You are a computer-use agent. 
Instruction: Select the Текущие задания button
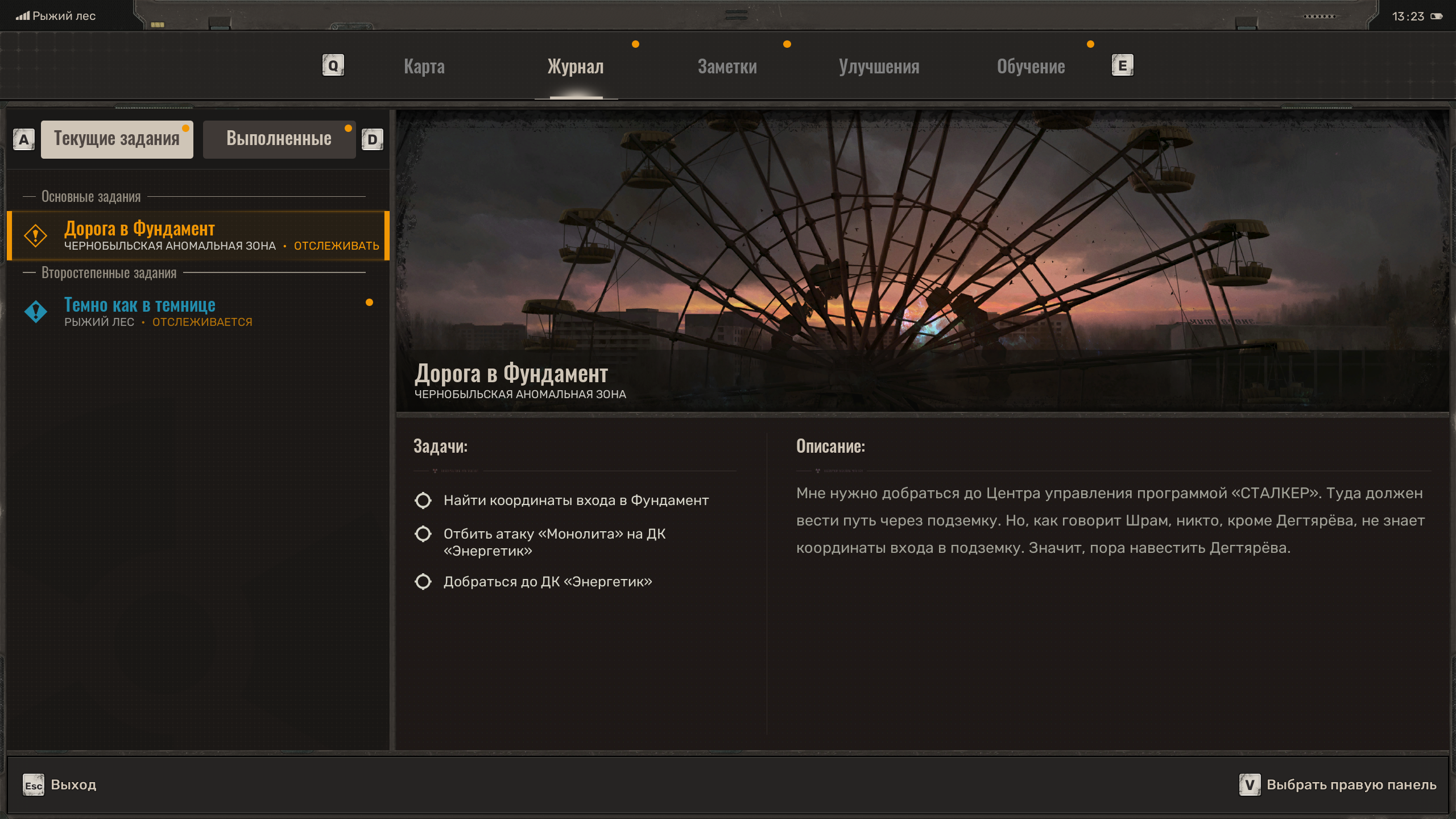(117, 139)
